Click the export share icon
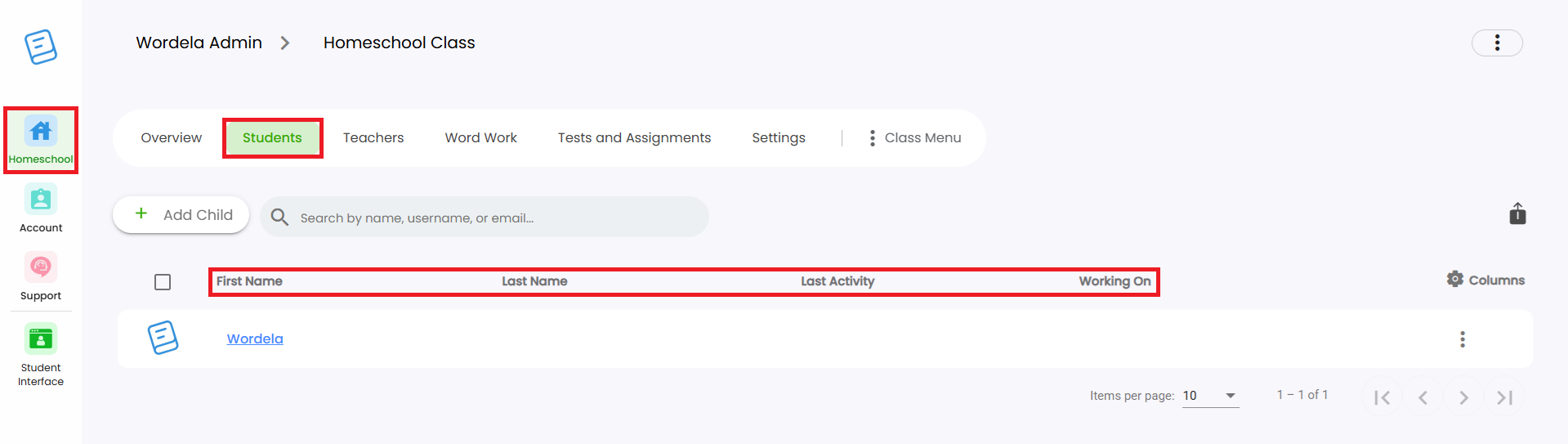This screenshot has width=1568, height=444. pos(1517,213)
